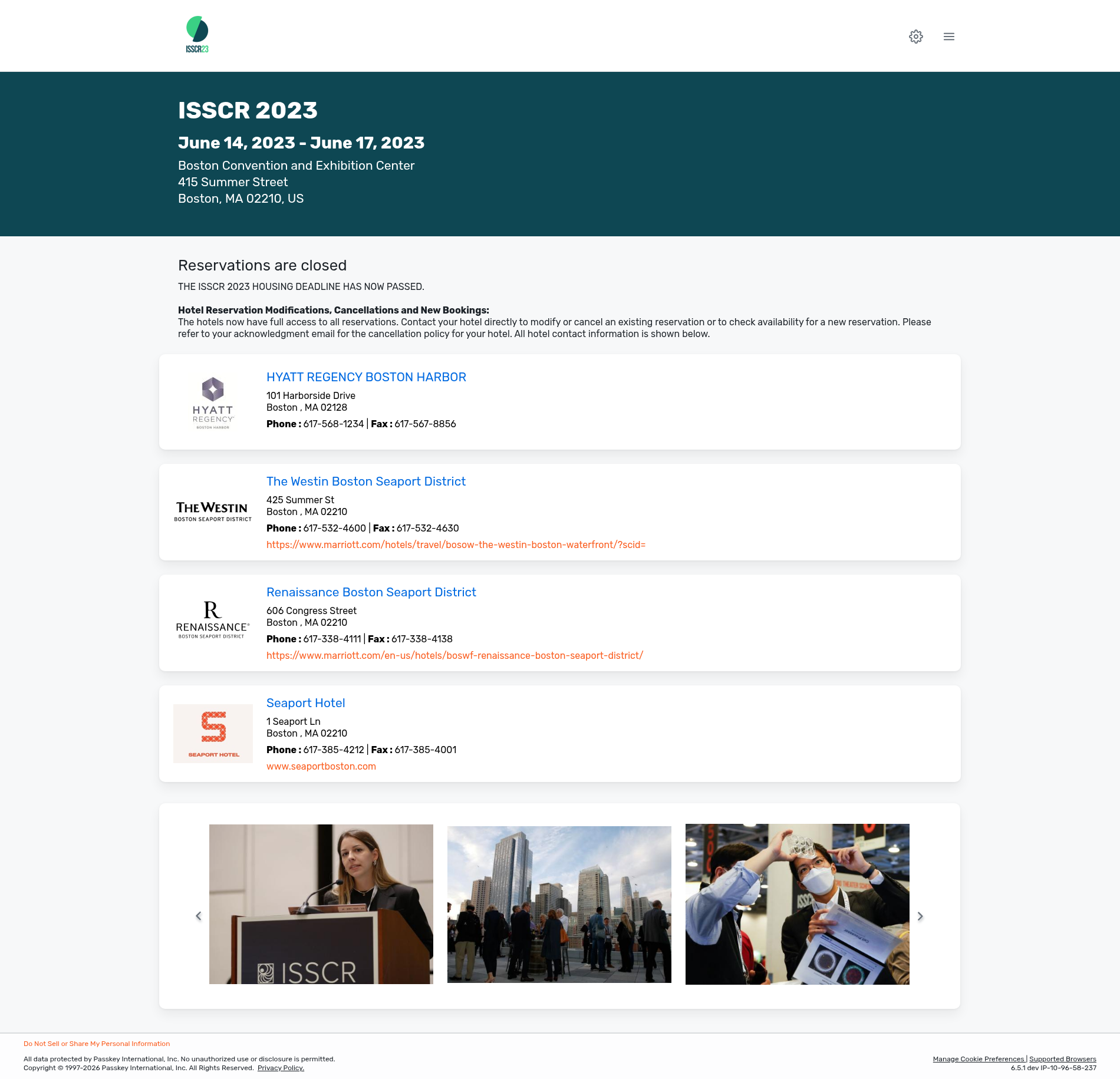Open The Westin Boston Seaport District link
Image resolution: width=1120 pixels, height=1079 pixels.
[366, 481]
